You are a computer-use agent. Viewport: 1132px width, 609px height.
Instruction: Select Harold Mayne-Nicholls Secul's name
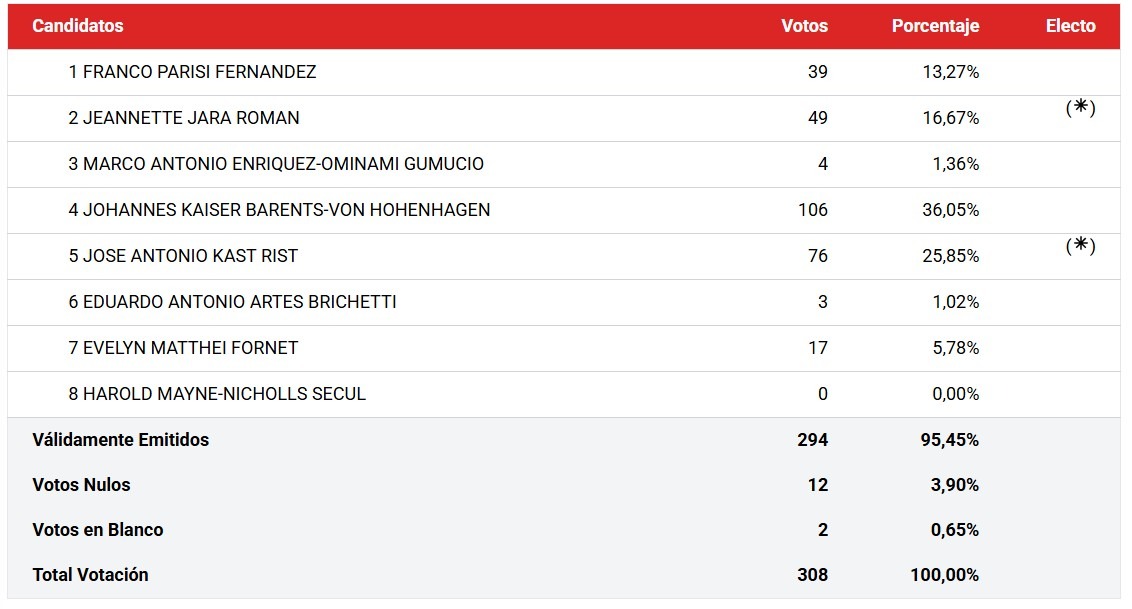217,394
